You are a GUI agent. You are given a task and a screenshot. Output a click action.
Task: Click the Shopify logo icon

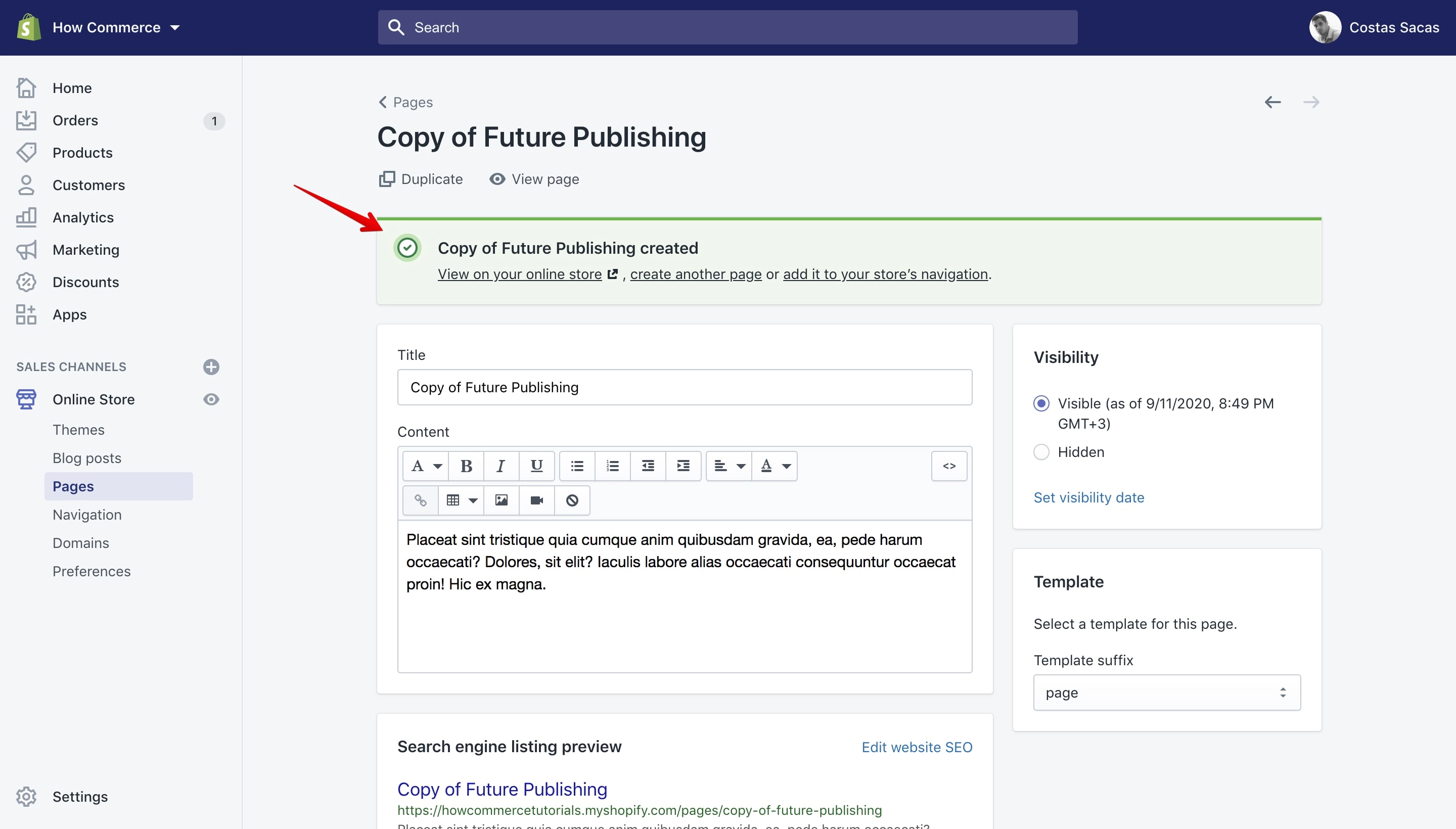(x=28, y=27)
